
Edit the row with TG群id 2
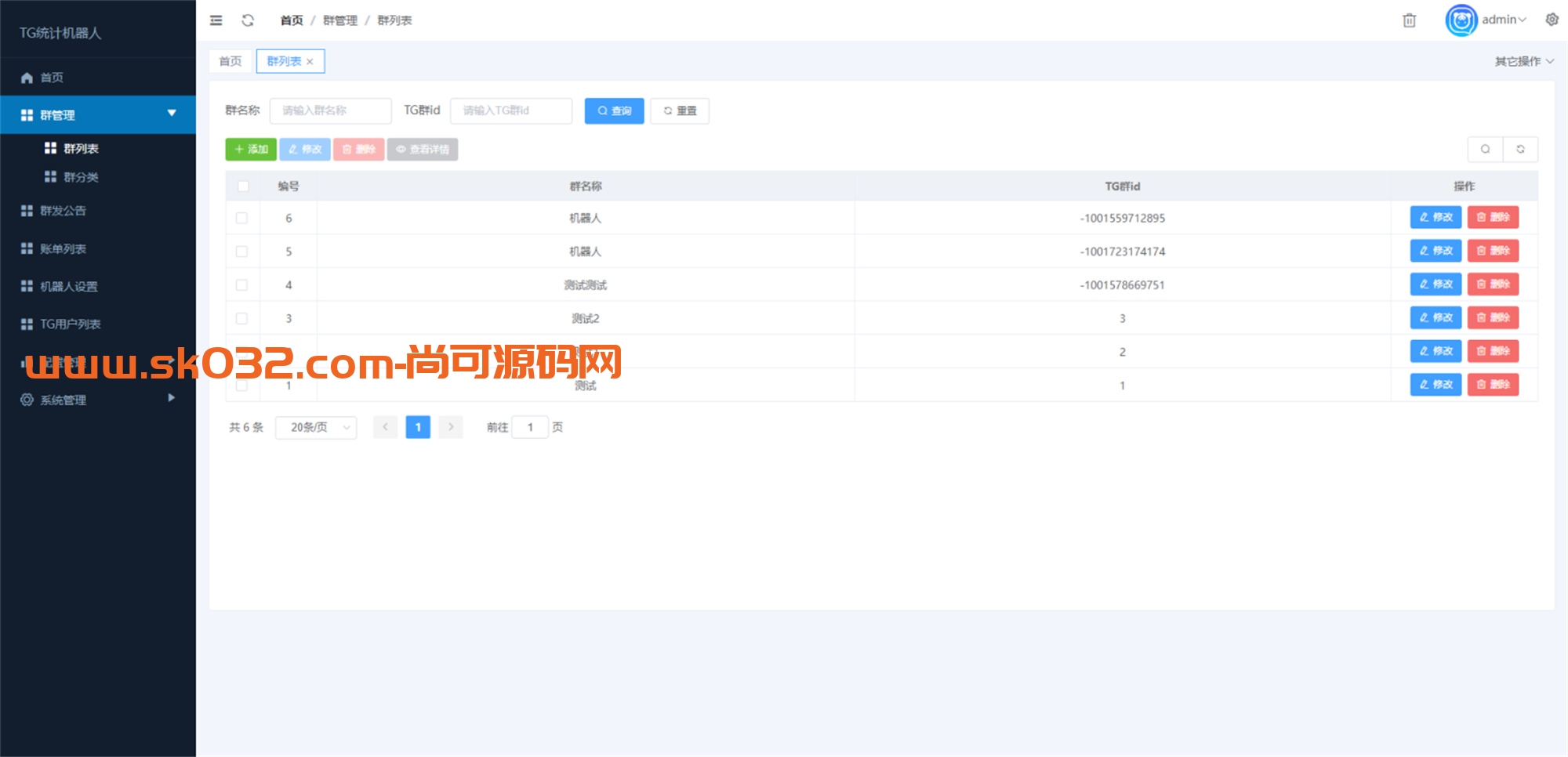(x=1436, y=351)
